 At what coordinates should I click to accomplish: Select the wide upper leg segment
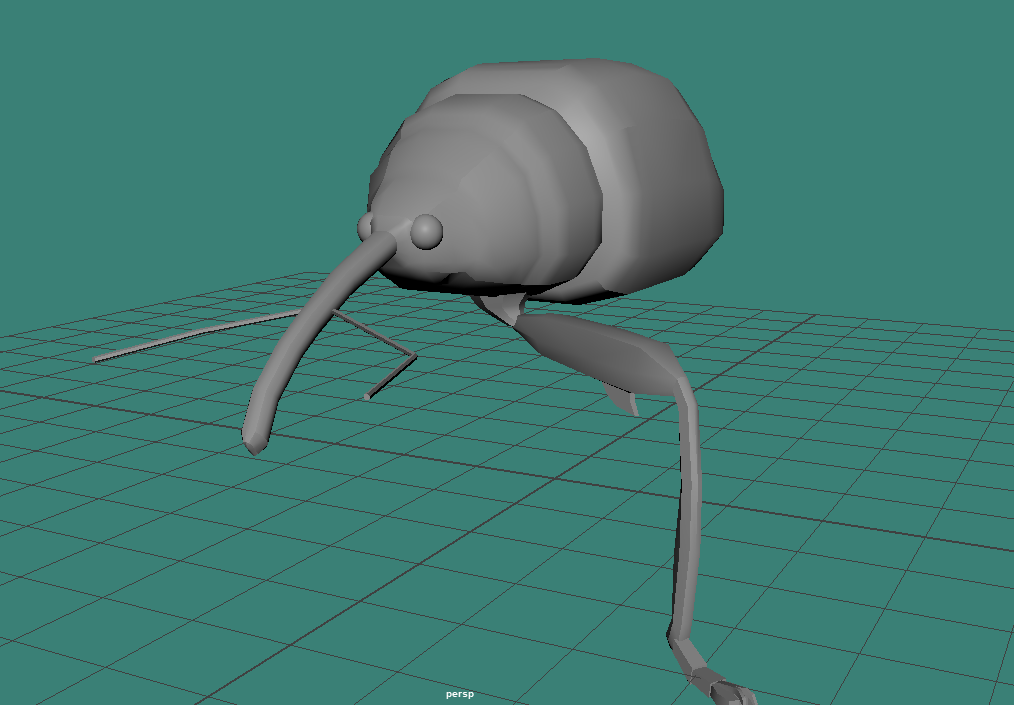tap(600, 350)
